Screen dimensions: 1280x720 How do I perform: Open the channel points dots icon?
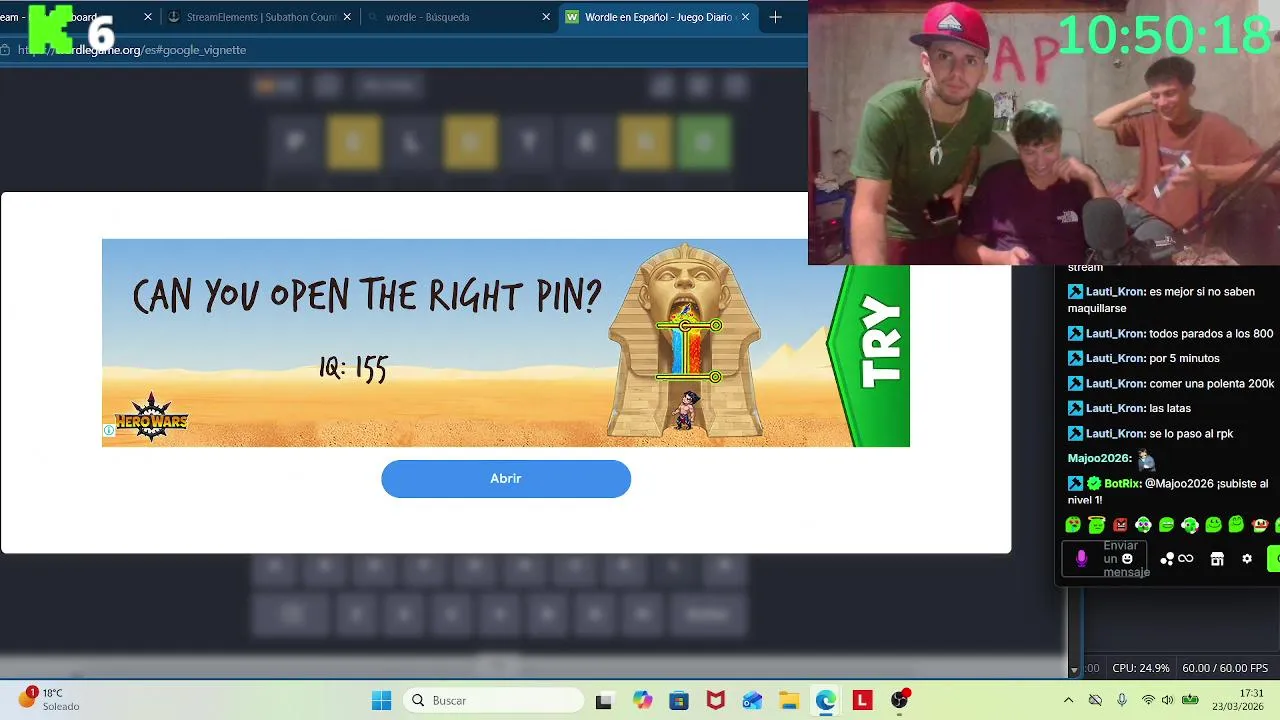click(1167, 559)
